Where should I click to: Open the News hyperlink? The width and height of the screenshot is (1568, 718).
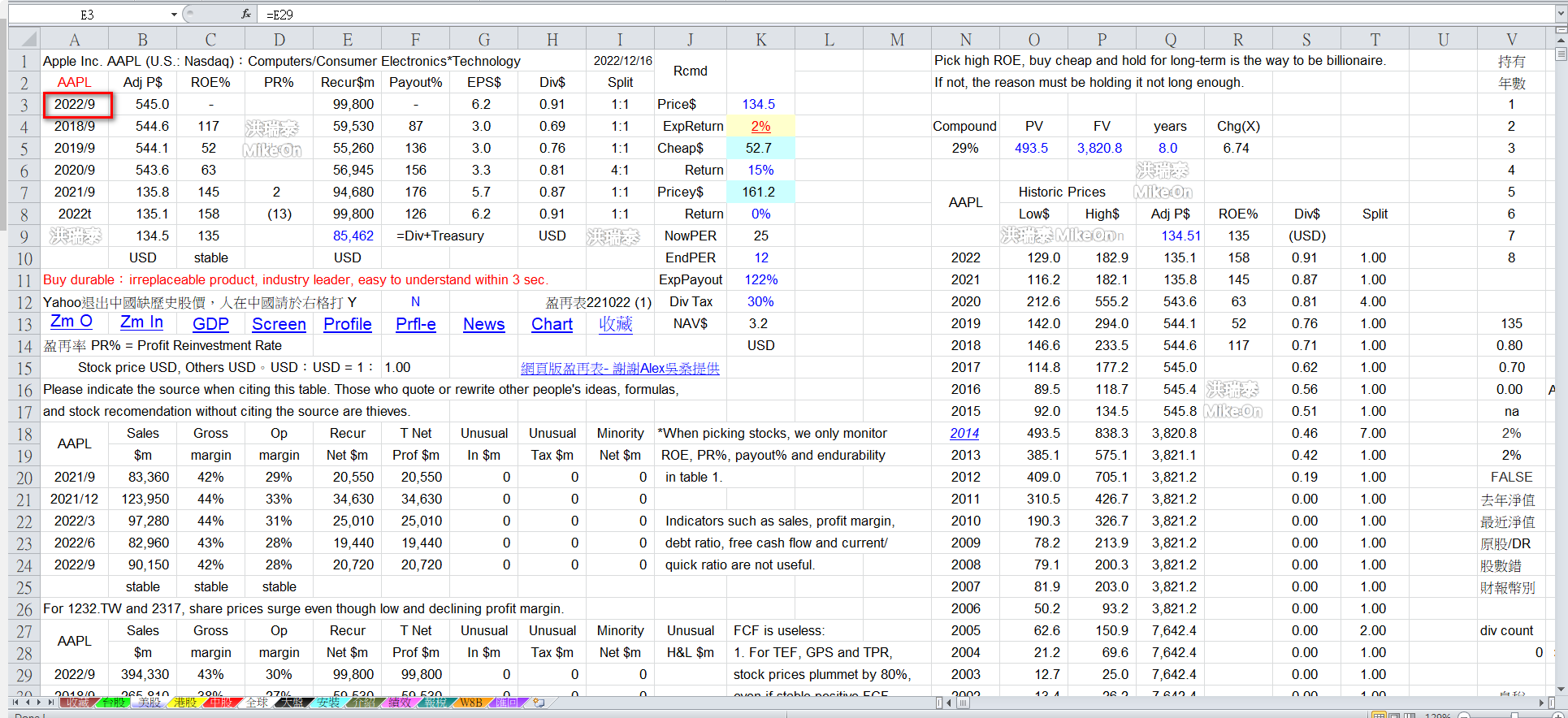click(x=484, y=323)
